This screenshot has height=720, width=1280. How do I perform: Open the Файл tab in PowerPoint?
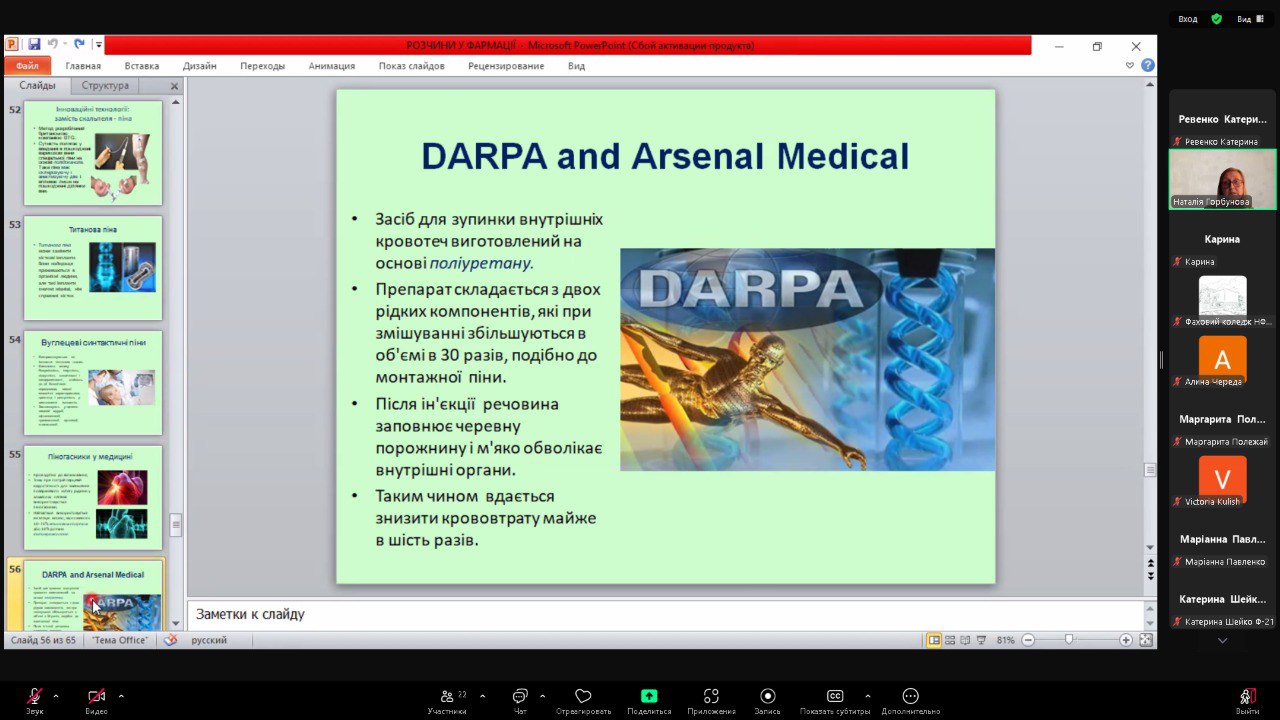[x=27, y=66]
